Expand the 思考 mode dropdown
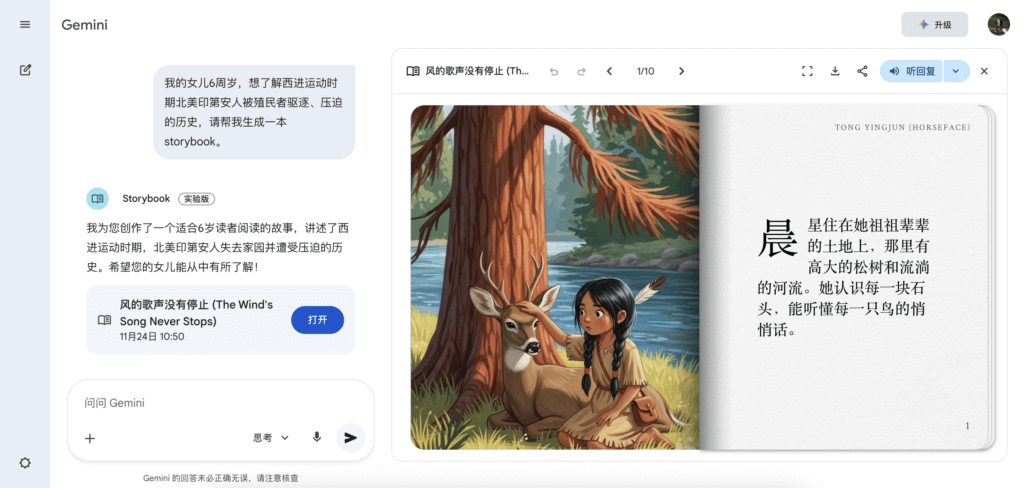 (x=271, y=438)
